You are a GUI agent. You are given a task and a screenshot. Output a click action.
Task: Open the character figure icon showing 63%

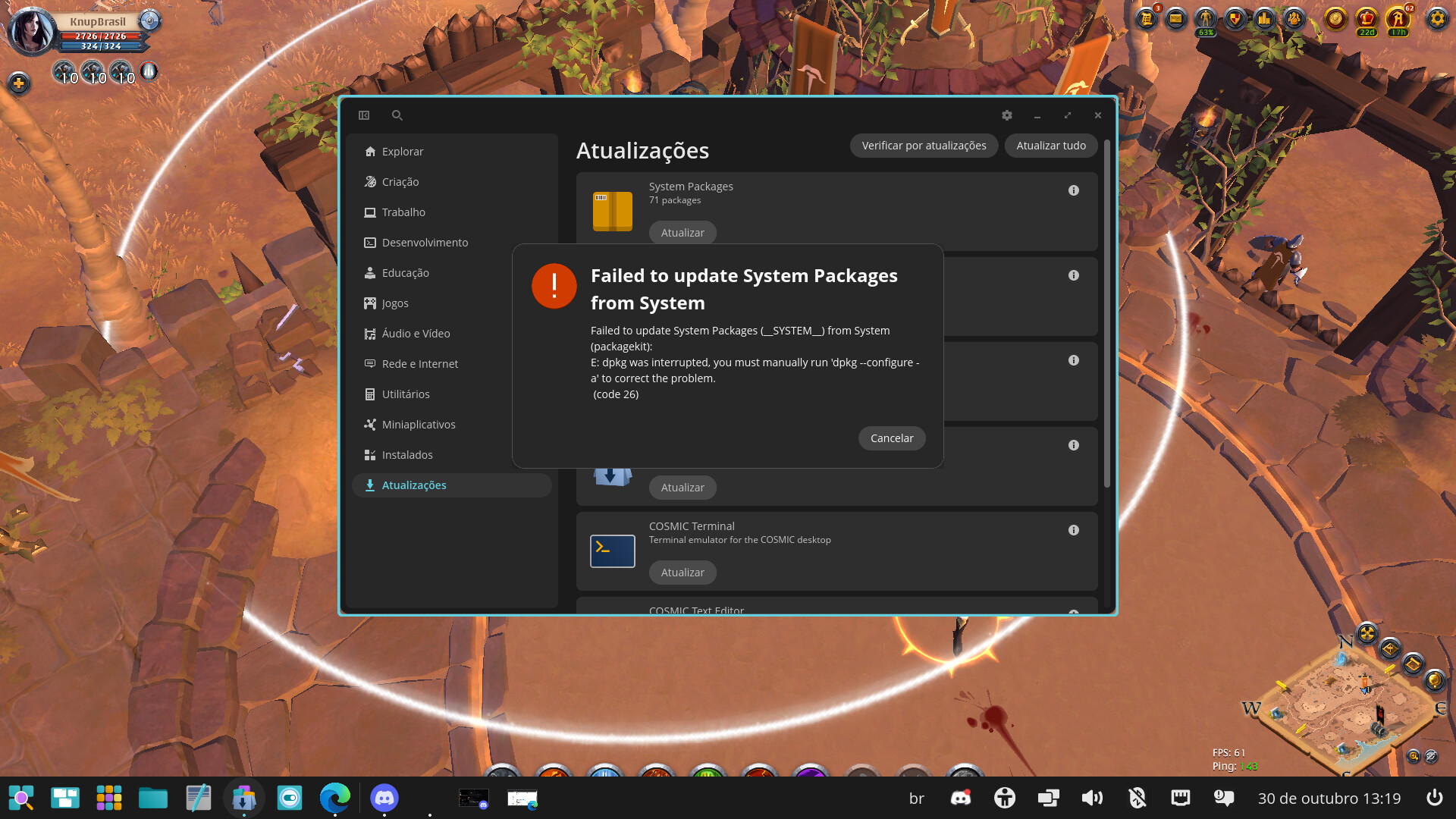click(1206, 20)
